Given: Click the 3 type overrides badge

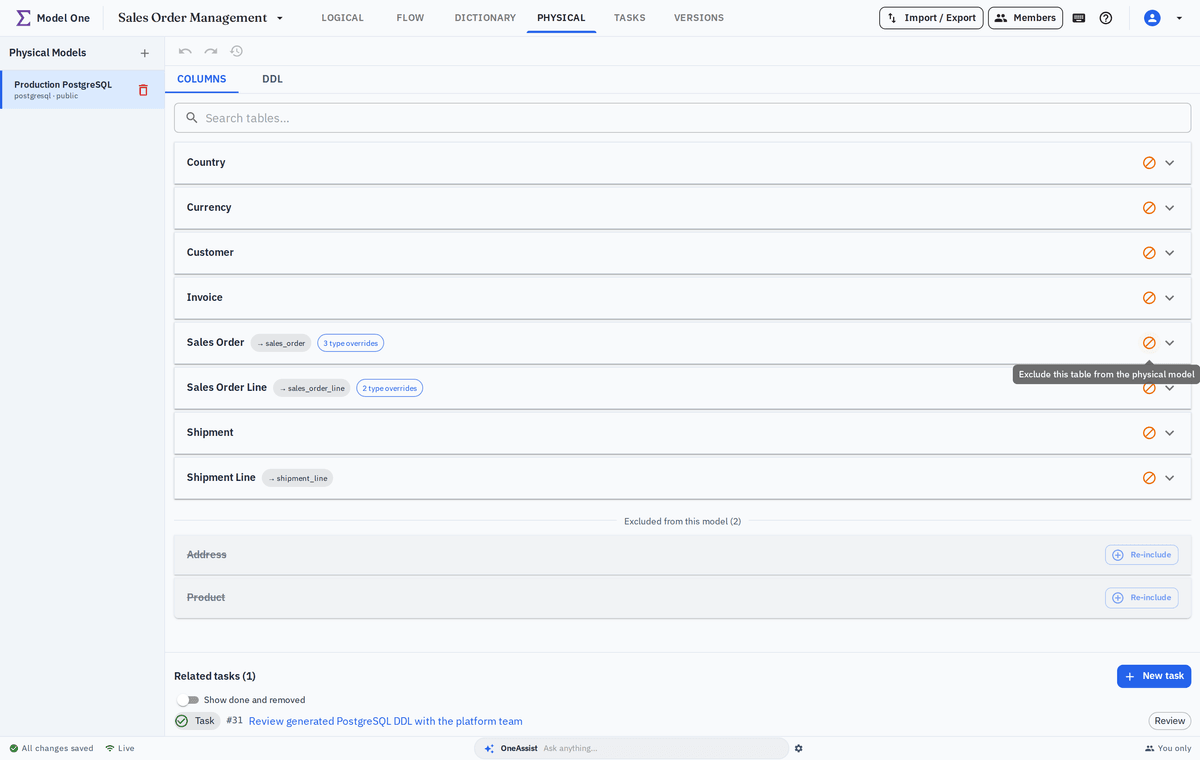Looking at the screenshot, I should coord(350,343).
